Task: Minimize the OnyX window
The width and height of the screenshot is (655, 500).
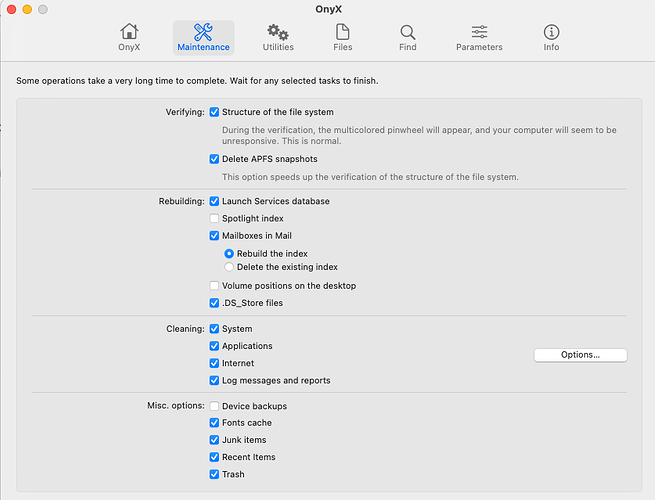Action: coord(27,9)
